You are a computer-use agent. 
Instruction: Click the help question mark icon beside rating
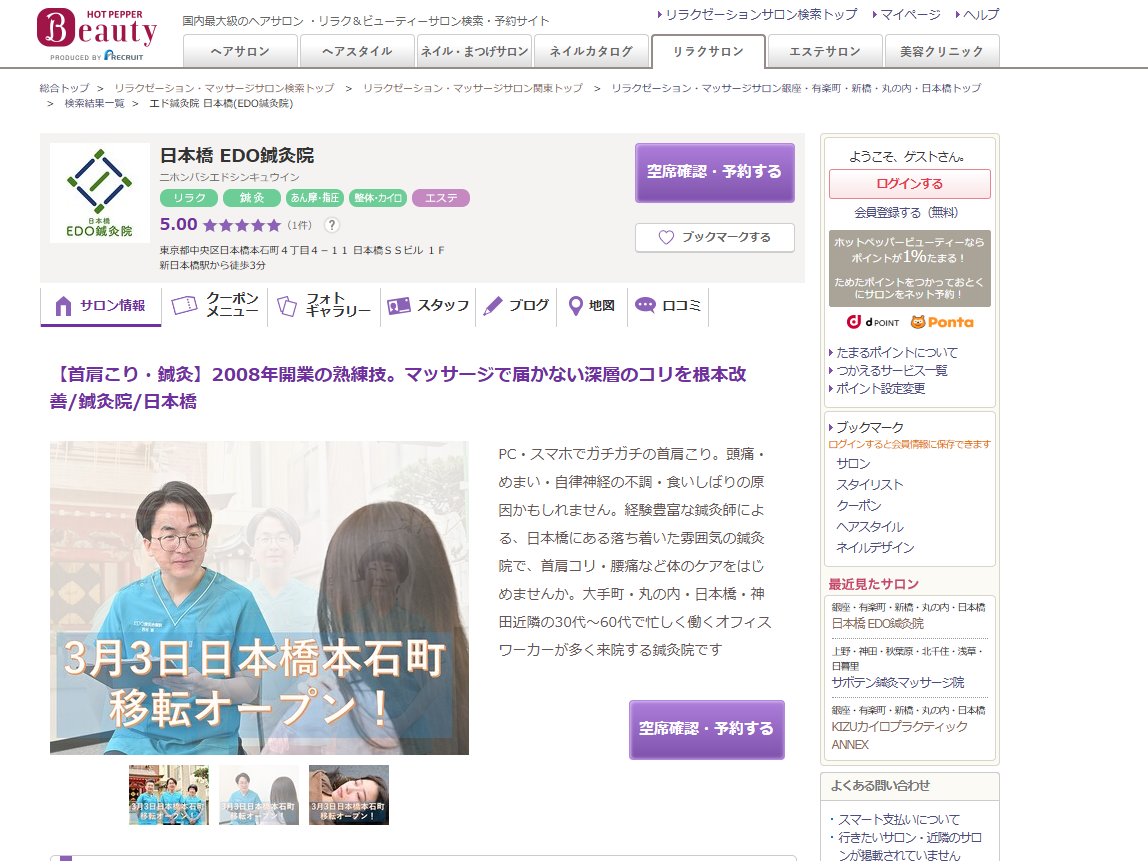point(332,225)
